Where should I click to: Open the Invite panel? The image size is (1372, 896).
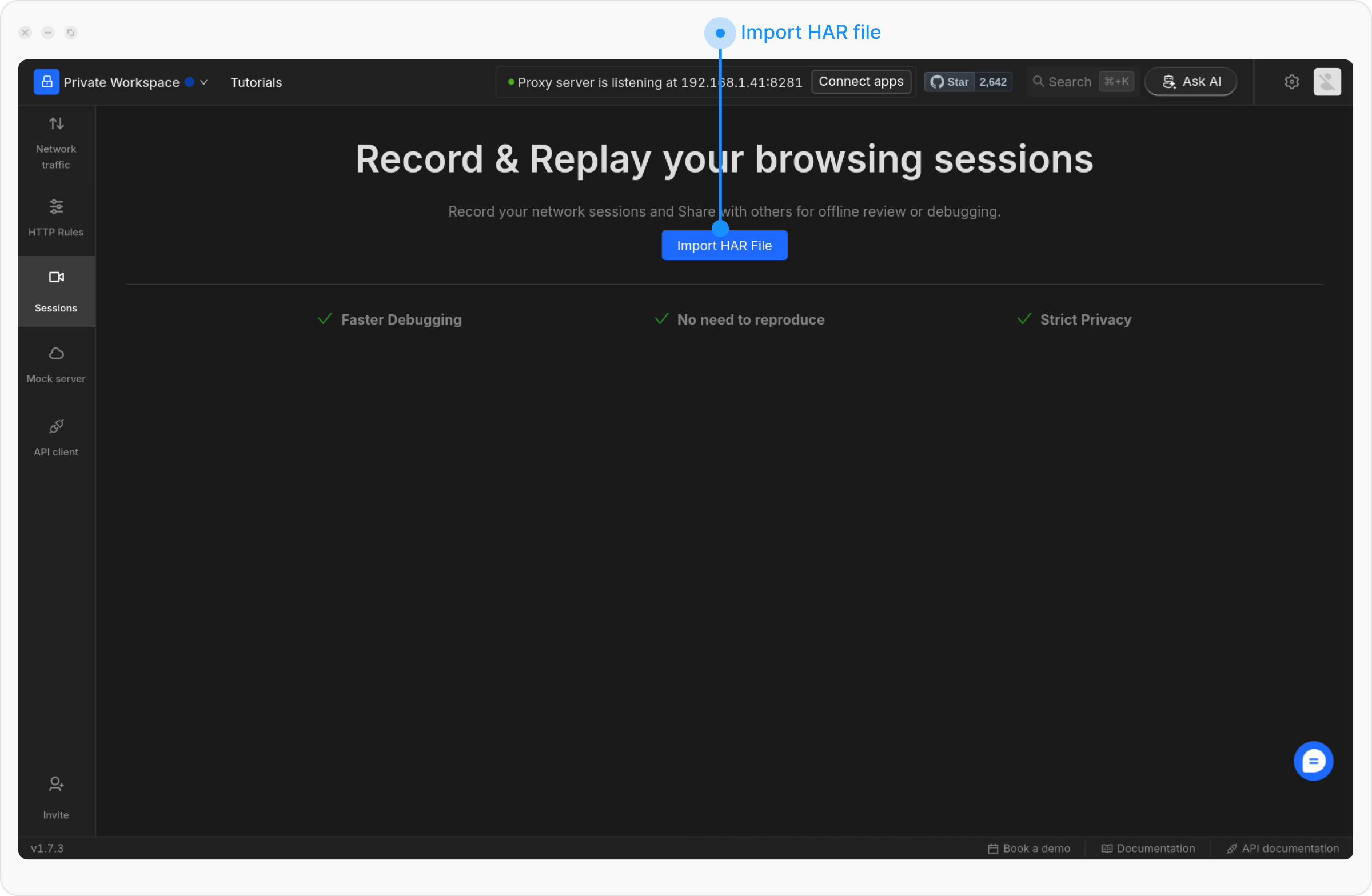coord(55,797)
